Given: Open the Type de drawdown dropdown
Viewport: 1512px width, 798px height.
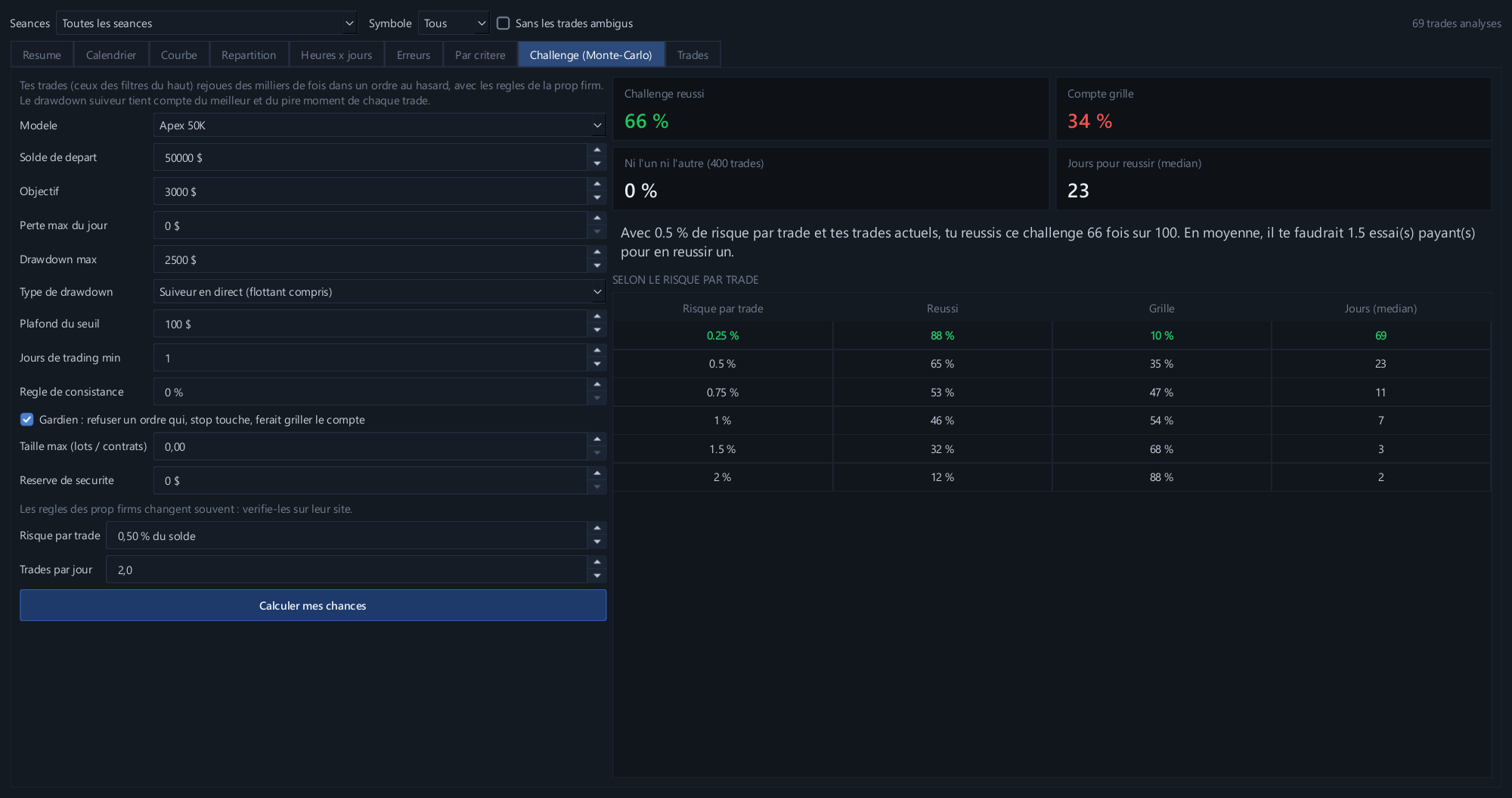Looking at the screenshot, I should 380,292.
